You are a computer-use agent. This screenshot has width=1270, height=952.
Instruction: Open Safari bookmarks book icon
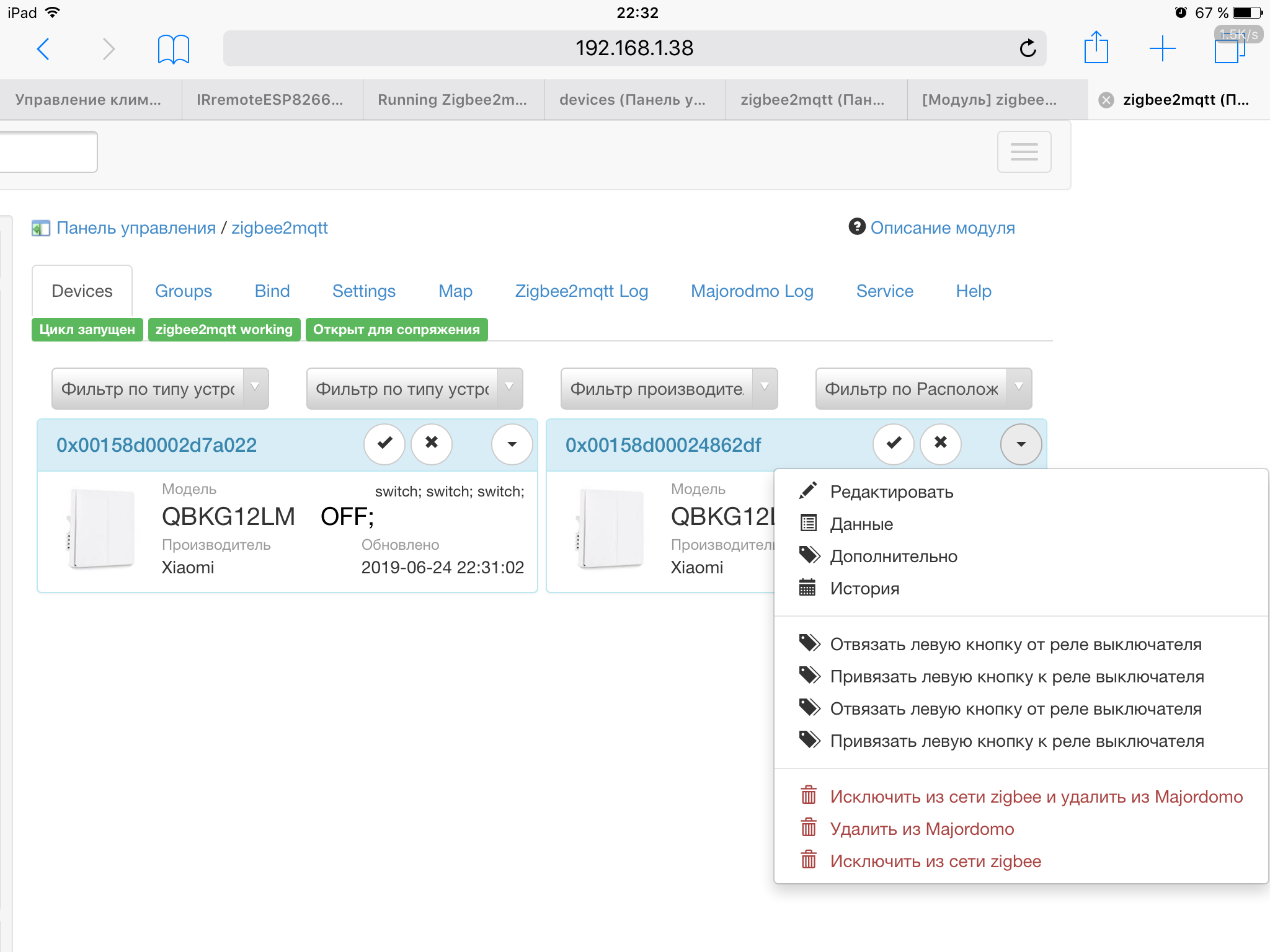[x=173, y=49]
